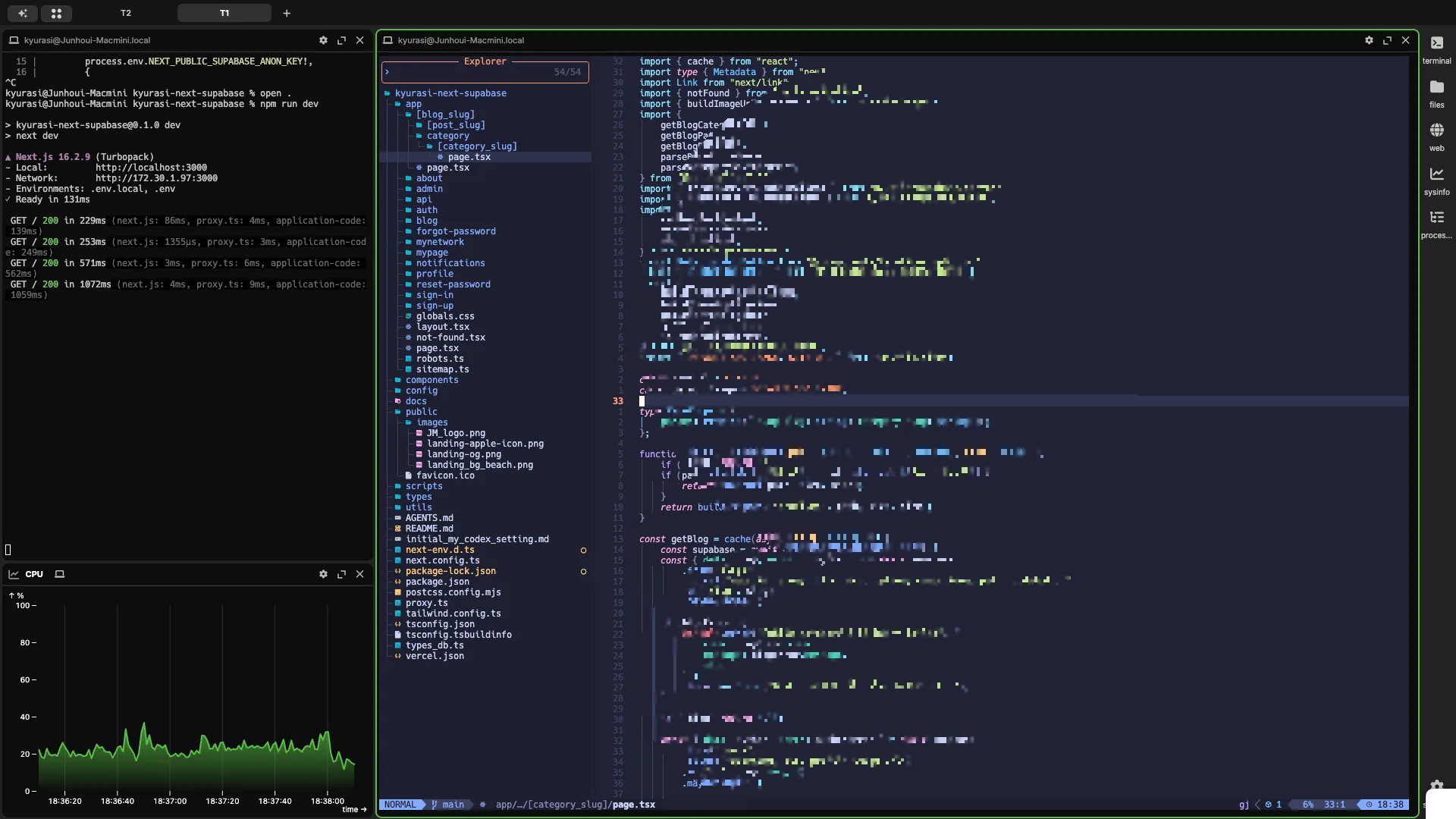
Task: Select not-found.tsx in Explorer
Action: click(450, 337)
